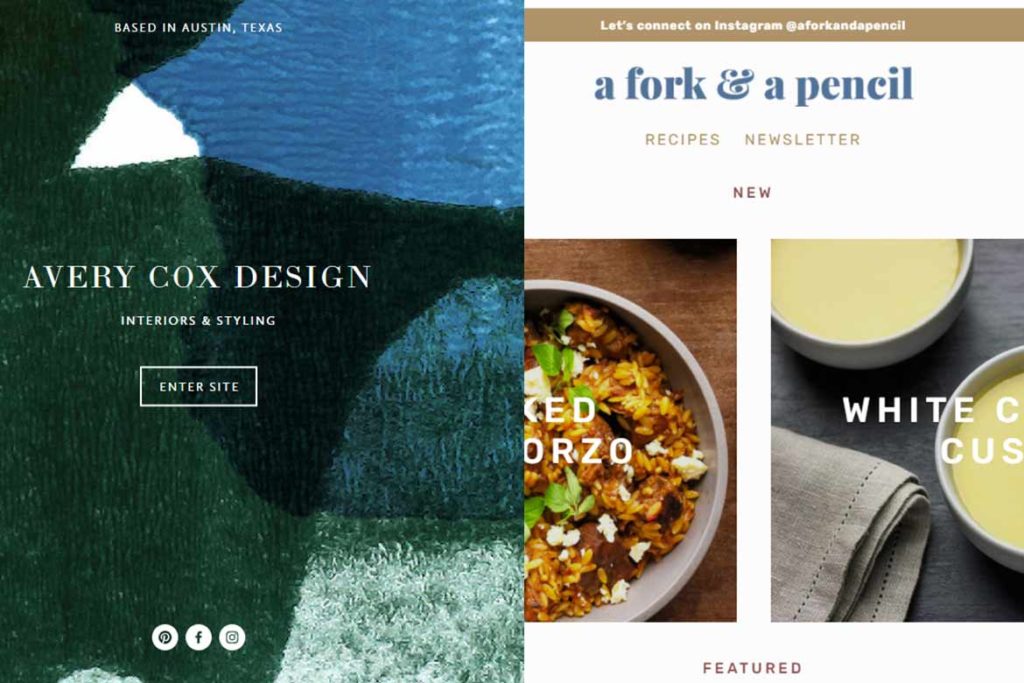Screen dimensions: 1024x683
Task: Open the Newsletter menu item
Action: (803, 139)
